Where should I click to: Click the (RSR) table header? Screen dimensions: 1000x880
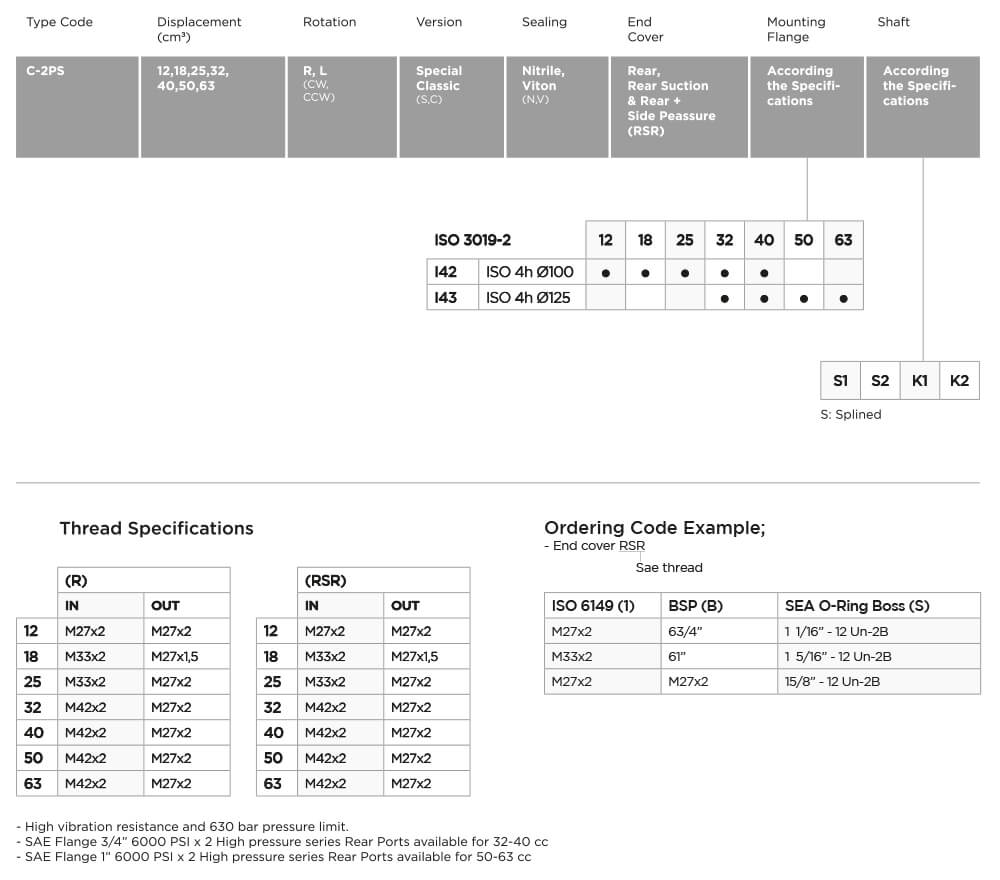point(383,580)
